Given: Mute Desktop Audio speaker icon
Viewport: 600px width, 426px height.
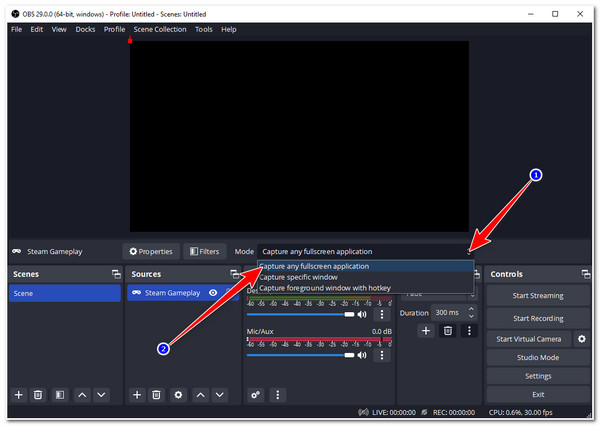Looking at the screenshot, I should point(362,314).
